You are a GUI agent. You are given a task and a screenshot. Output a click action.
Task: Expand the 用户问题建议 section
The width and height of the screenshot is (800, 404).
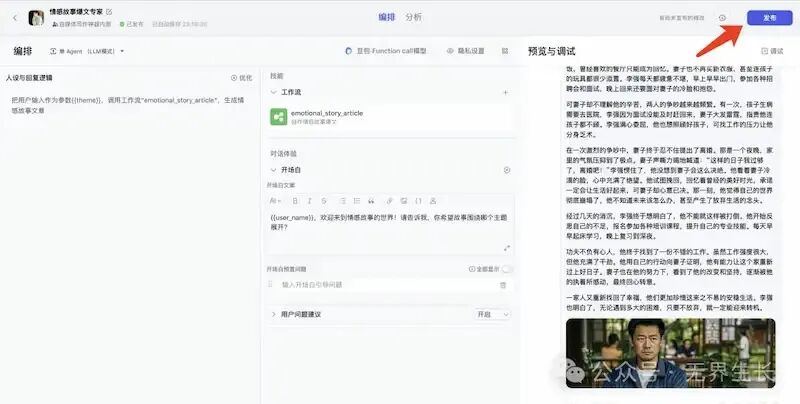273,314
